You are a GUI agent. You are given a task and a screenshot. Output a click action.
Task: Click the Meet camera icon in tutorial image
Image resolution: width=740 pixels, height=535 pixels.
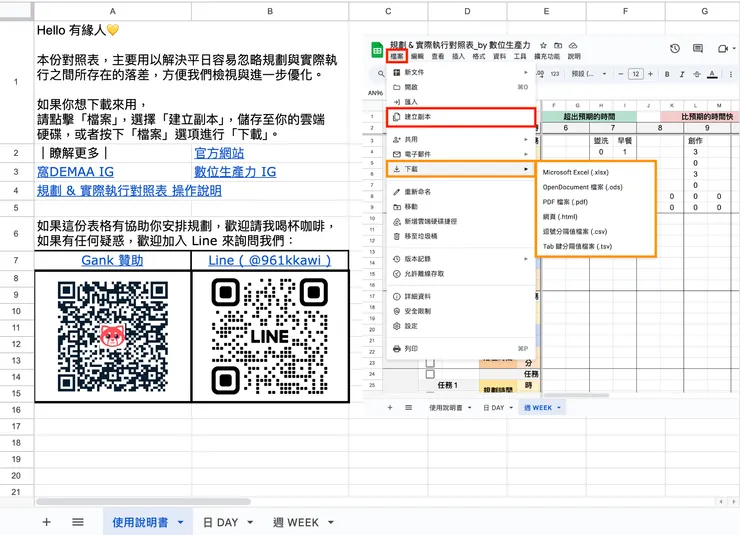723,48
